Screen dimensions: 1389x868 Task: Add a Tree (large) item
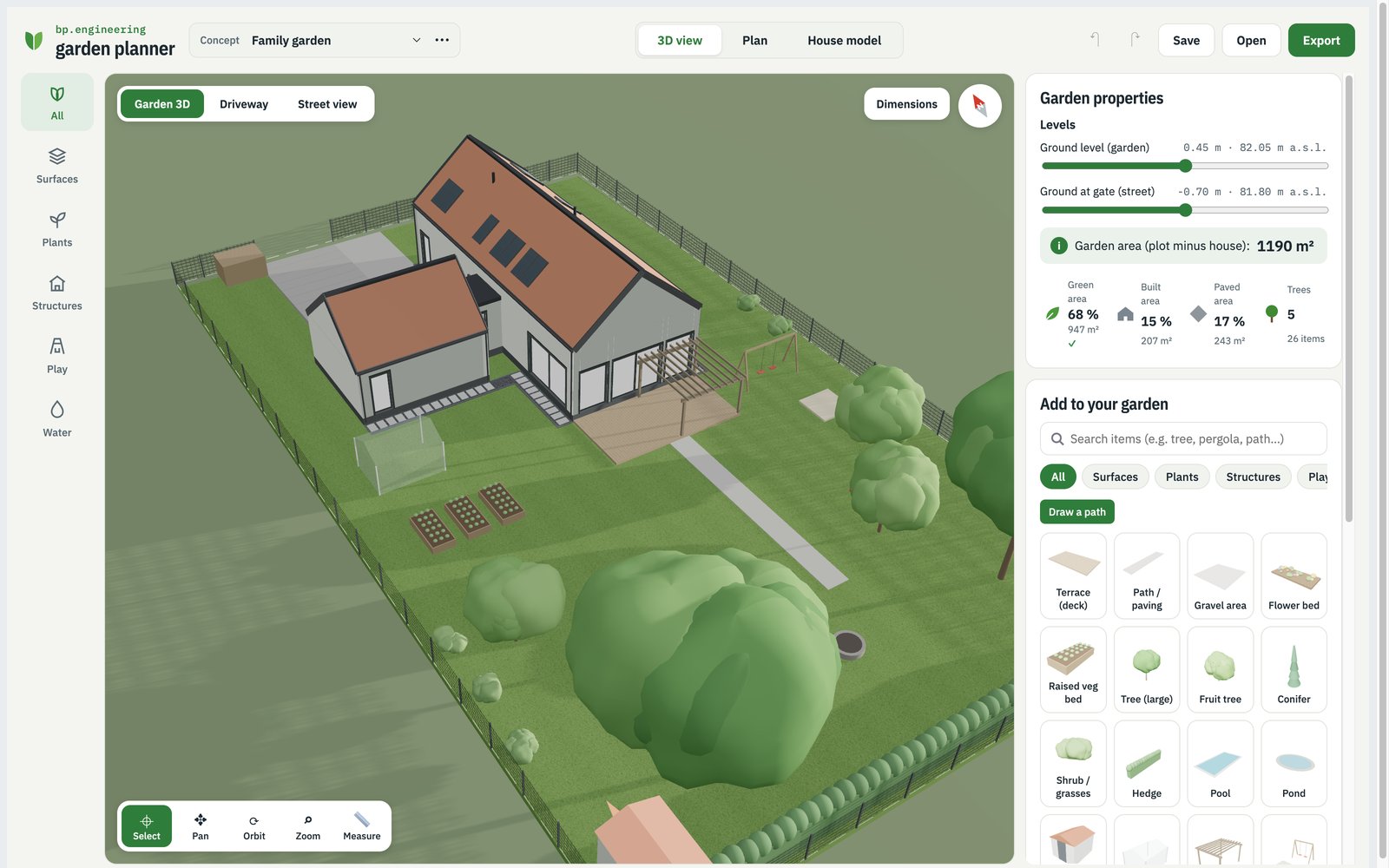(x=1147, y=669)
